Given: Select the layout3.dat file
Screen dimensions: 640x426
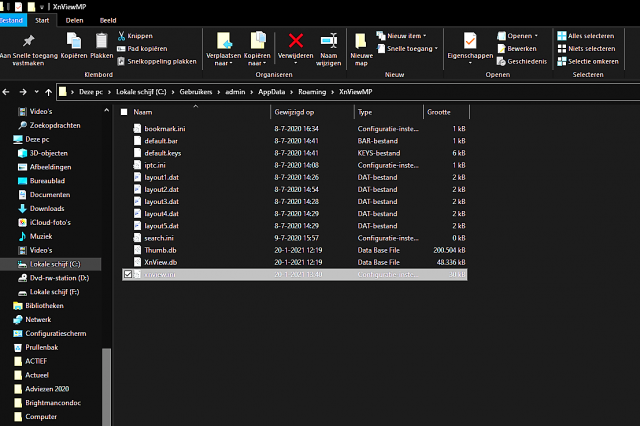Looking at the screenshot, I should [x=294, y=202].
